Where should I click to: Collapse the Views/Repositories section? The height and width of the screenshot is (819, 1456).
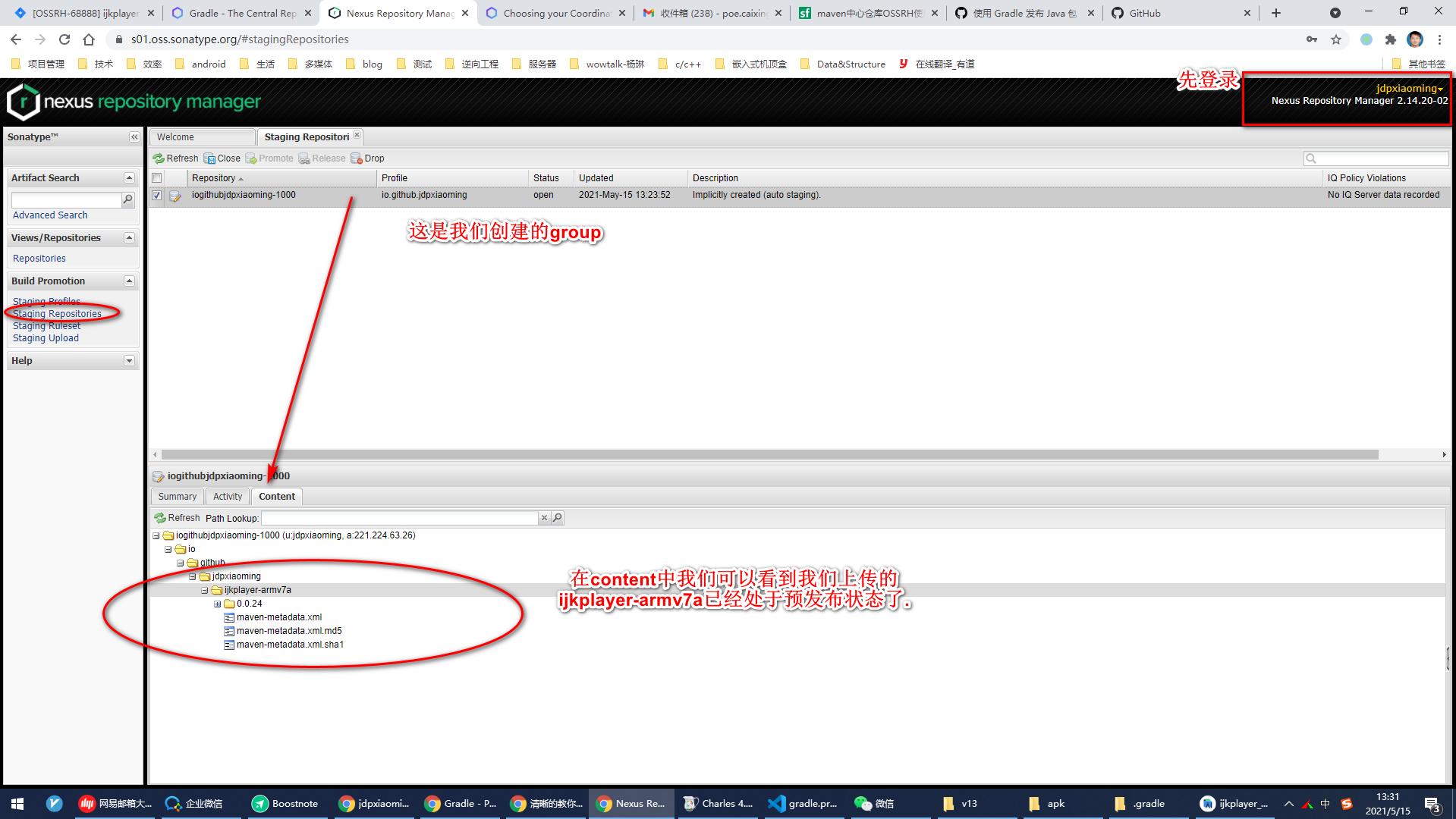pyautogui.click(x=129, y=237)
